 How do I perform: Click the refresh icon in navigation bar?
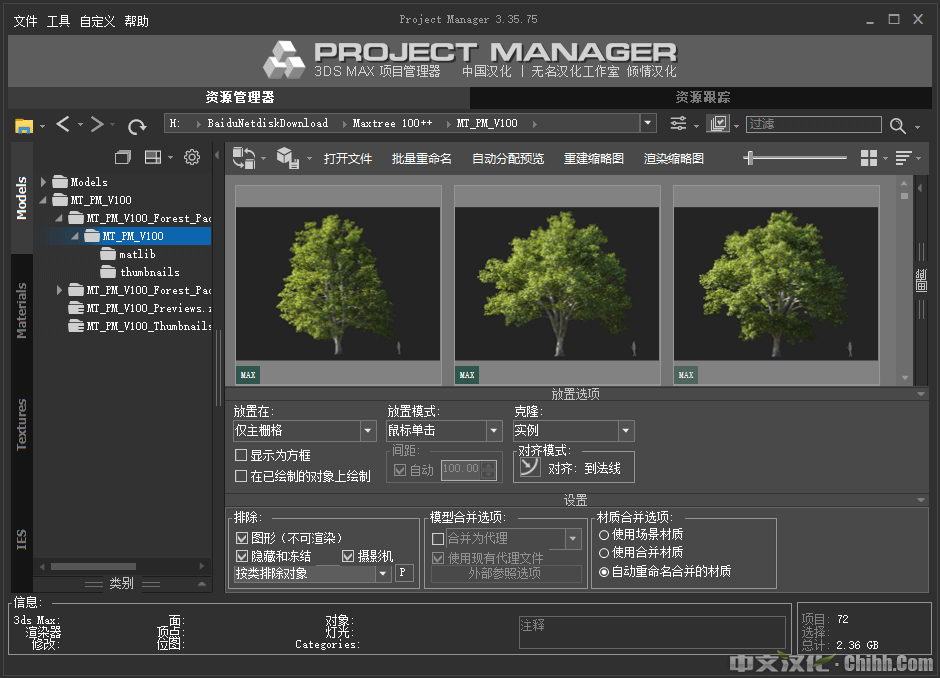point(137,125)
